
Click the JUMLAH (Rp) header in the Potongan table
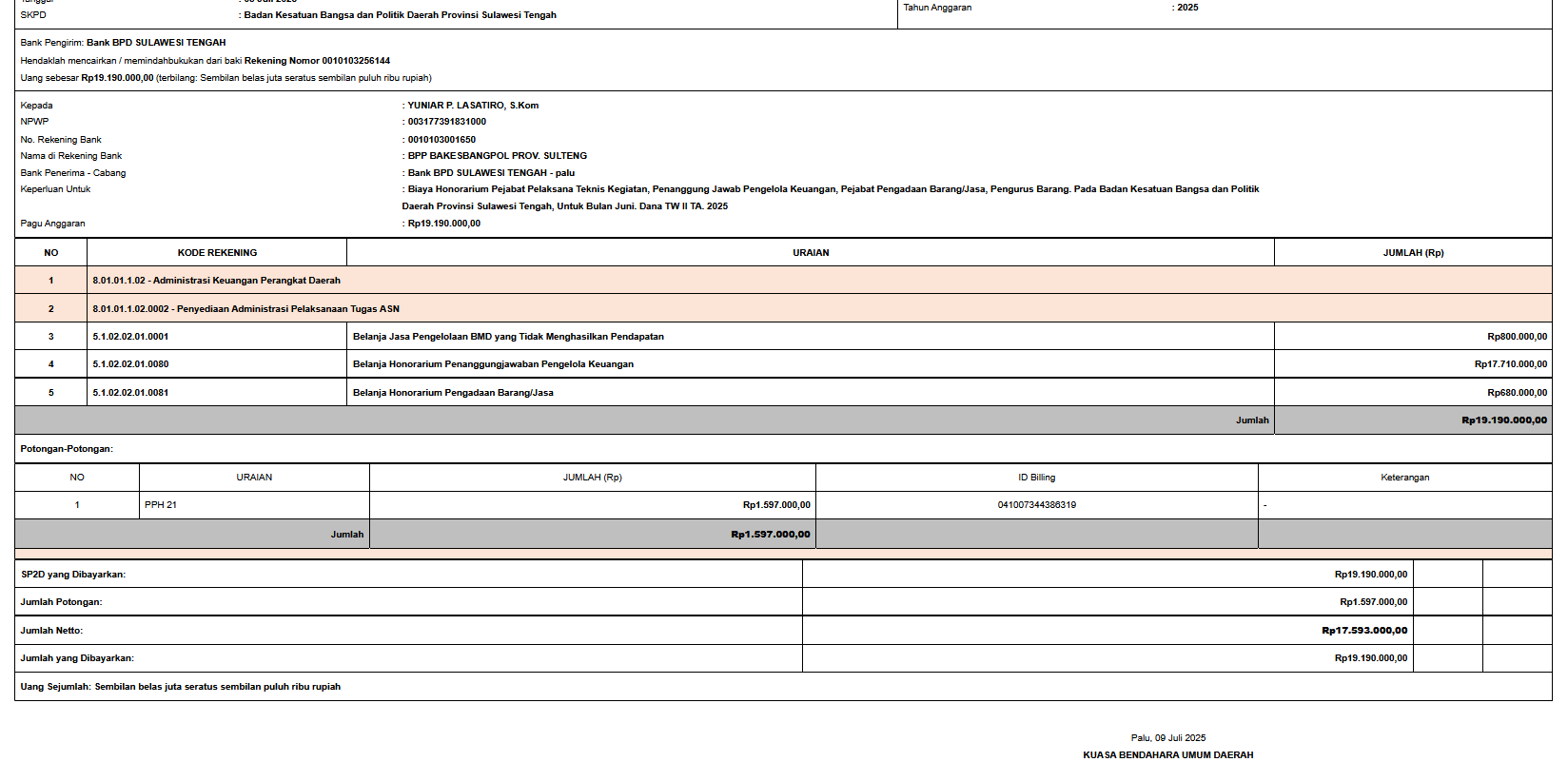(x=592, y=478)
